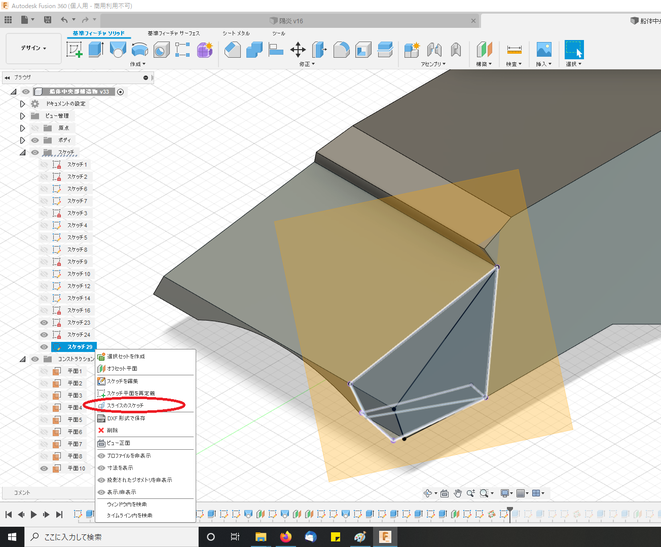Select the Revolve tool icon
Image resolution: width=661 pixels, height=547 pixels.
[118, 50]
